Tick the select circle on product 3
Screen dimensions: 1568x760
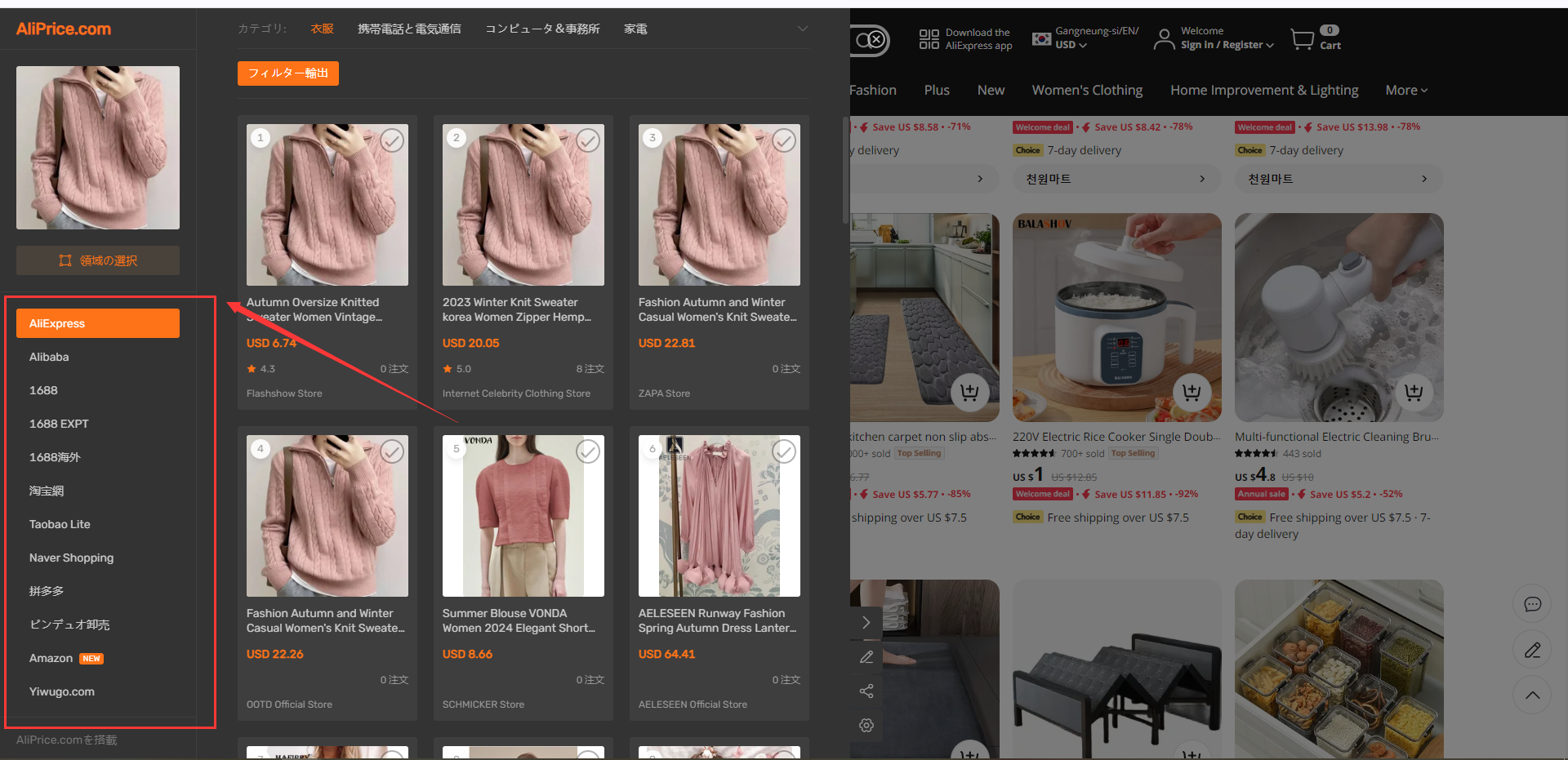784,140
